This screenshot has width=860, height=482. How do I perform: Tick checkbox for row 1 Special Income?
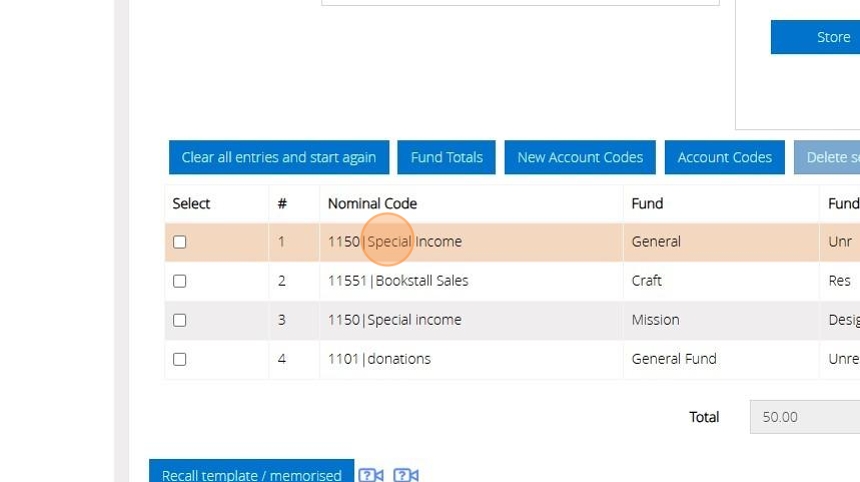(x=179, y=242)
